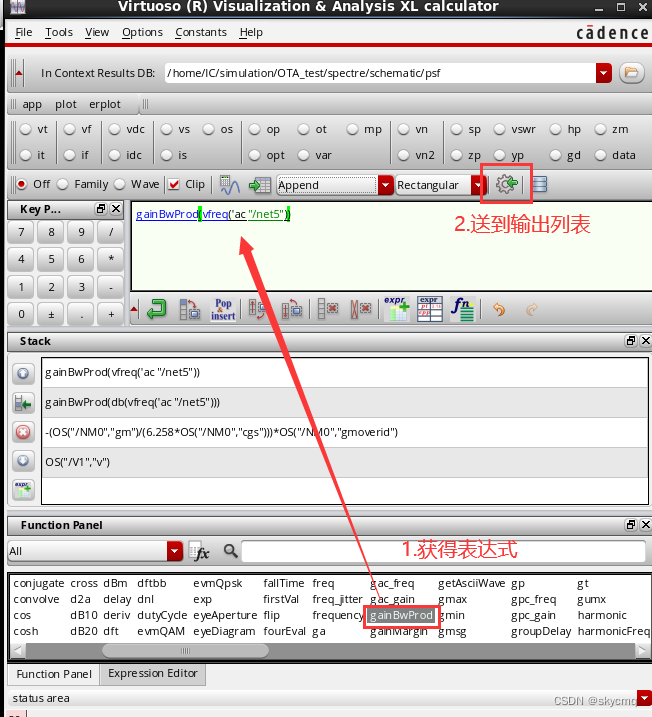Image resolution: width=652 pixels, height=717 pixels.
Task: Click the clear stack red X icon in the buffer toolbar
Action: [x=361, y=309]
